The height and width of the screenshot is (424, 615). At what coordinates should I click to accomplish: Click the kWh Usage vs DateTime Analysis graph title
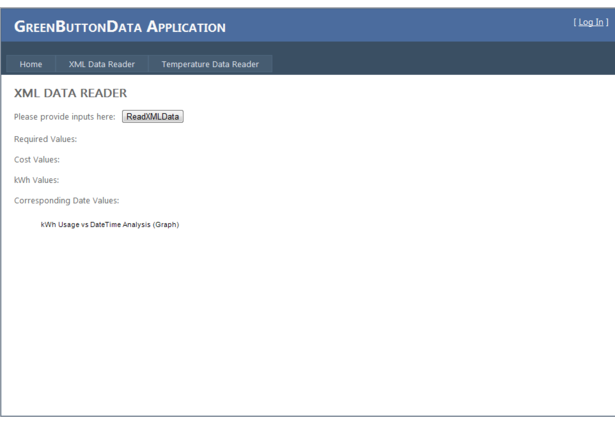[x=110, y=225]
